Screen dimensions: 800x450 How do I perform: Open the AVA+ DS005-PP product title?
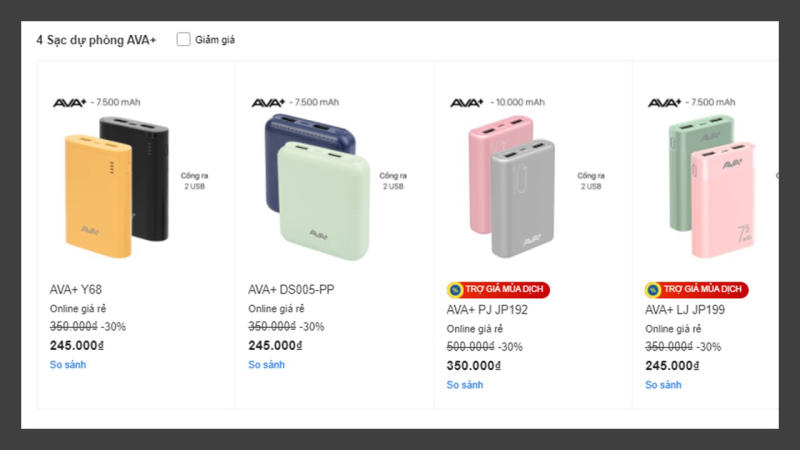point(291,290)
